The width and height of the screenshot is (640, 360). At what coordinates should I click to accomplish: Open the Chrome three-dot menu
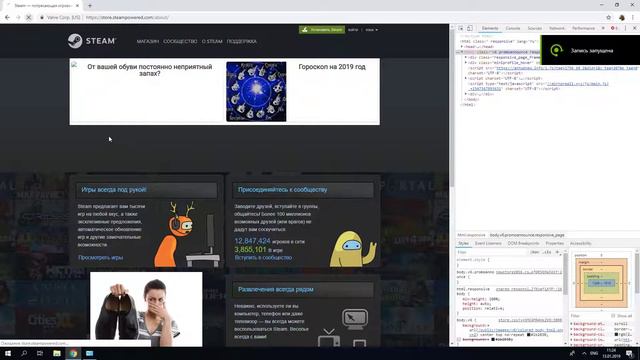click(633, 18)
